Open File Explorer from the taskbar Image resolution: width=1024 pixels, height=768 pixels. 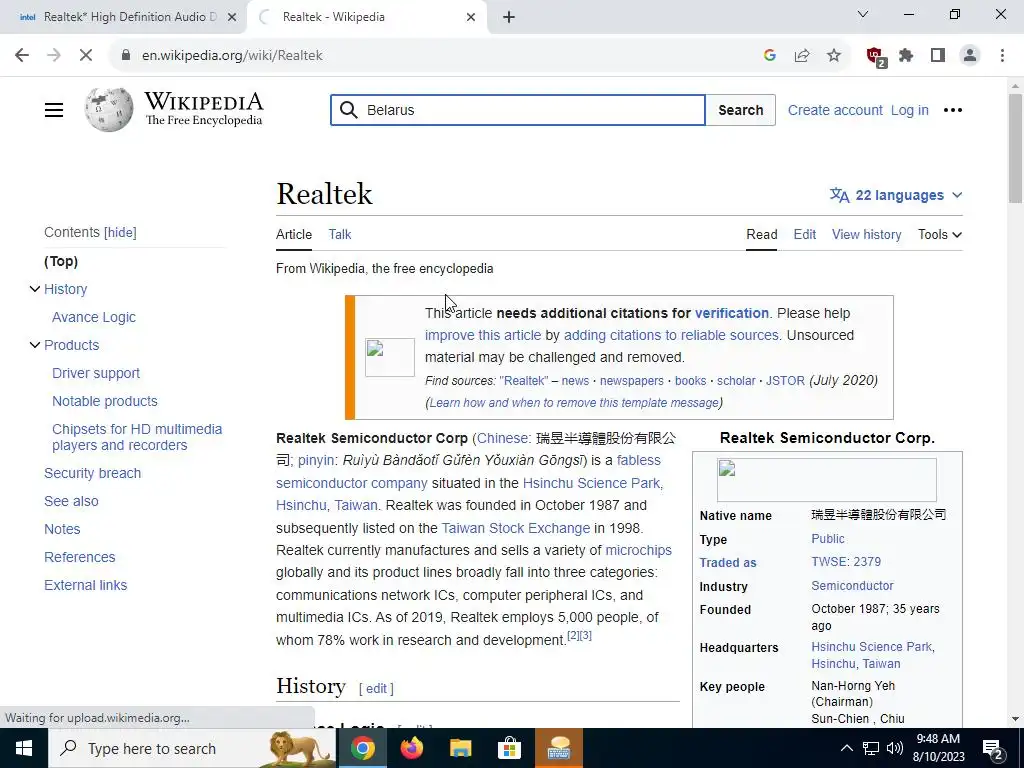460,748
